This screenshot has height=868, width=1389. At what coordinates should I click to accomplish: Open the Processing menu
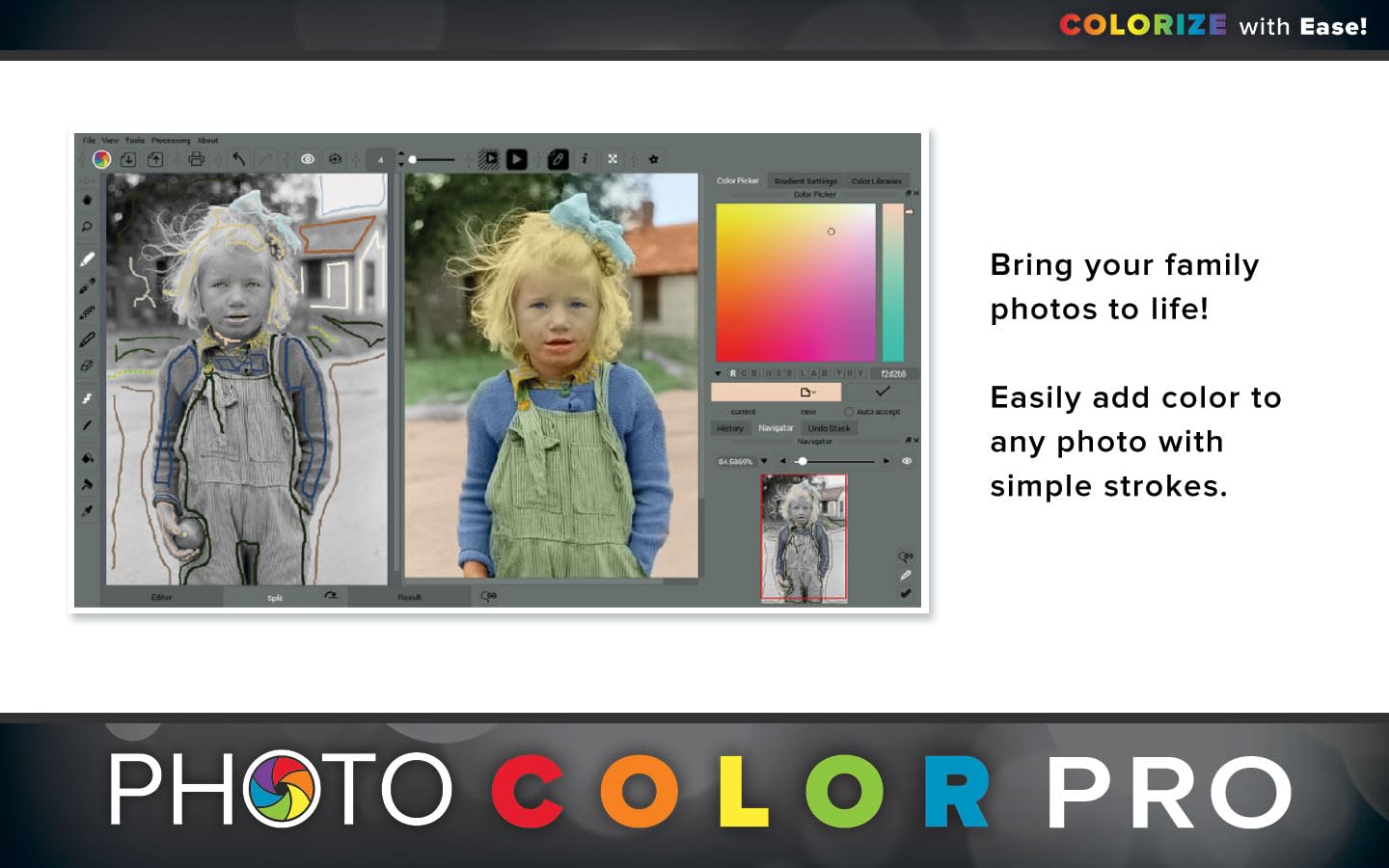click(x=171, y=141)
